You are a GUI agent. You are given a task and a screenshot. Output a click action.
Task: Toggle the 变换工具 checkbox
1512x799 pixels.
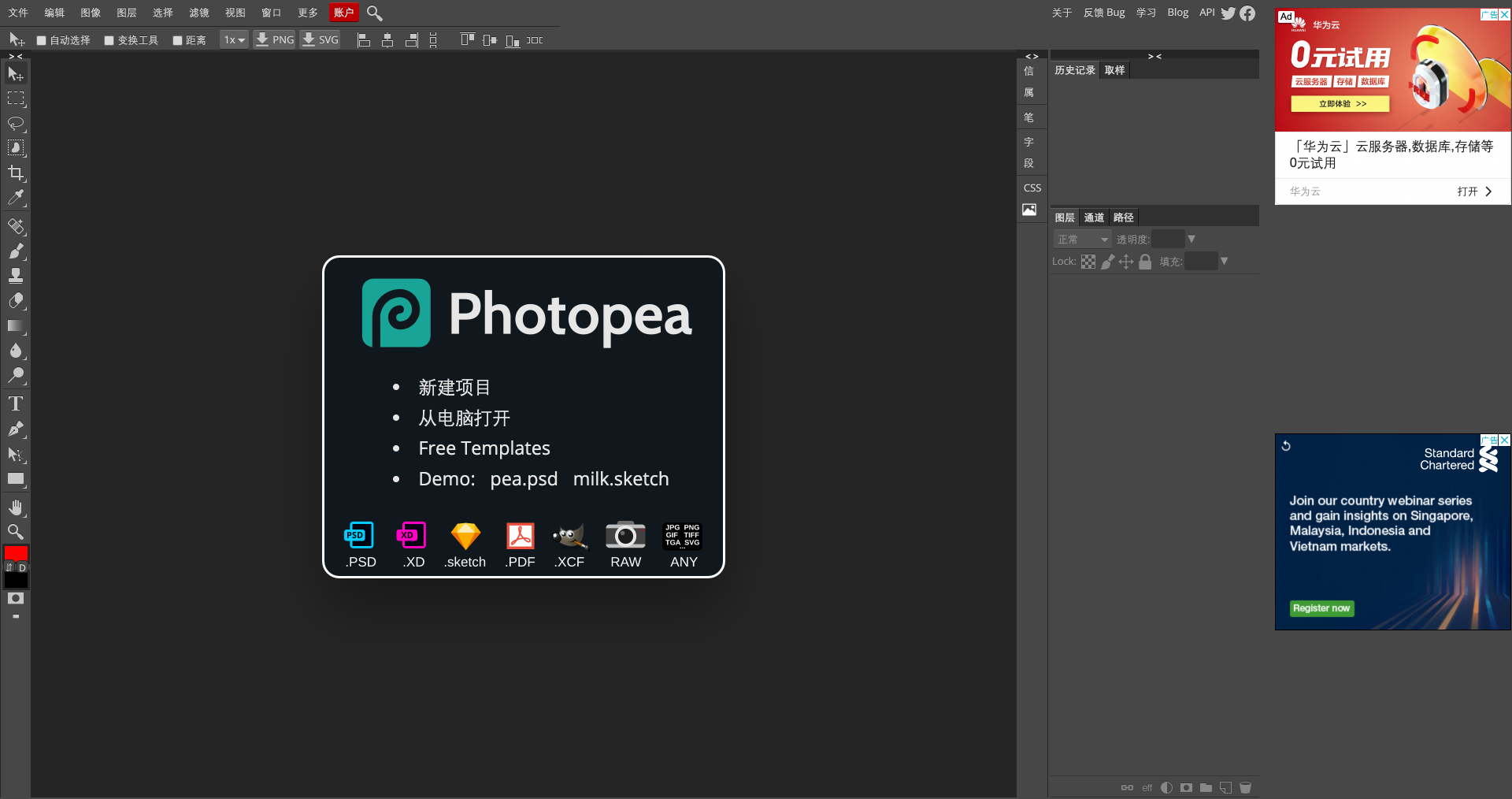[109, 41]
